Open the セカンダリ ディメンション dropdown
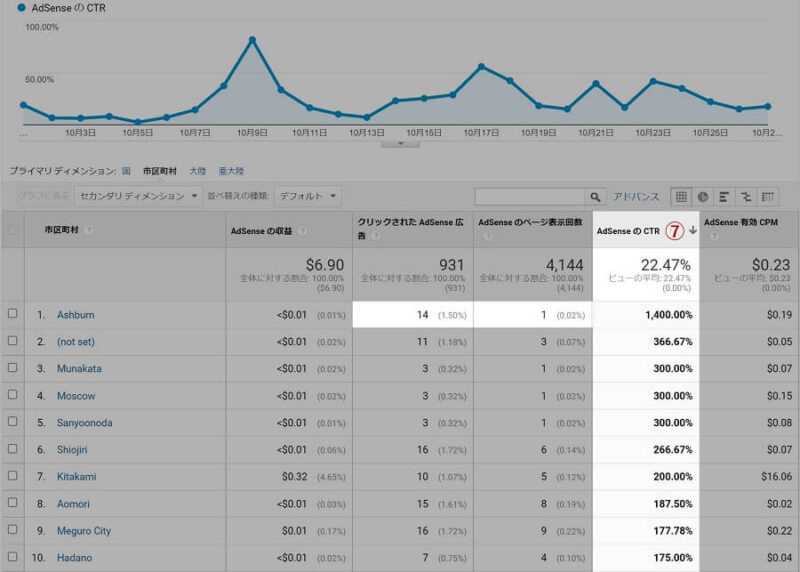The height and width of the screenshot is (572, 800). pyautogui.click(x=138, y=196)
